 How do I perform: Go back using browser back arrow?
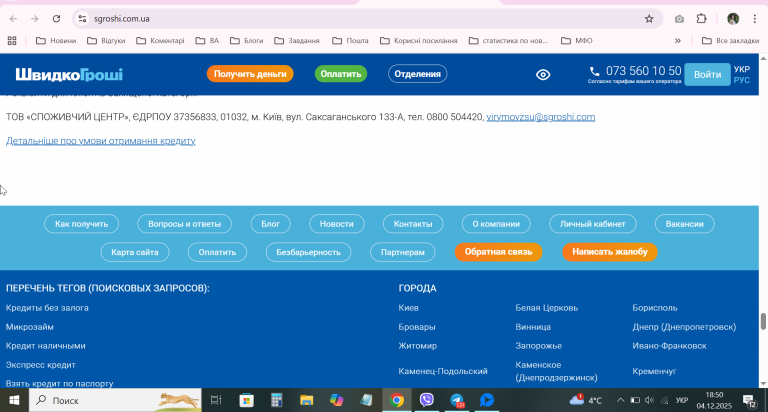13,19
